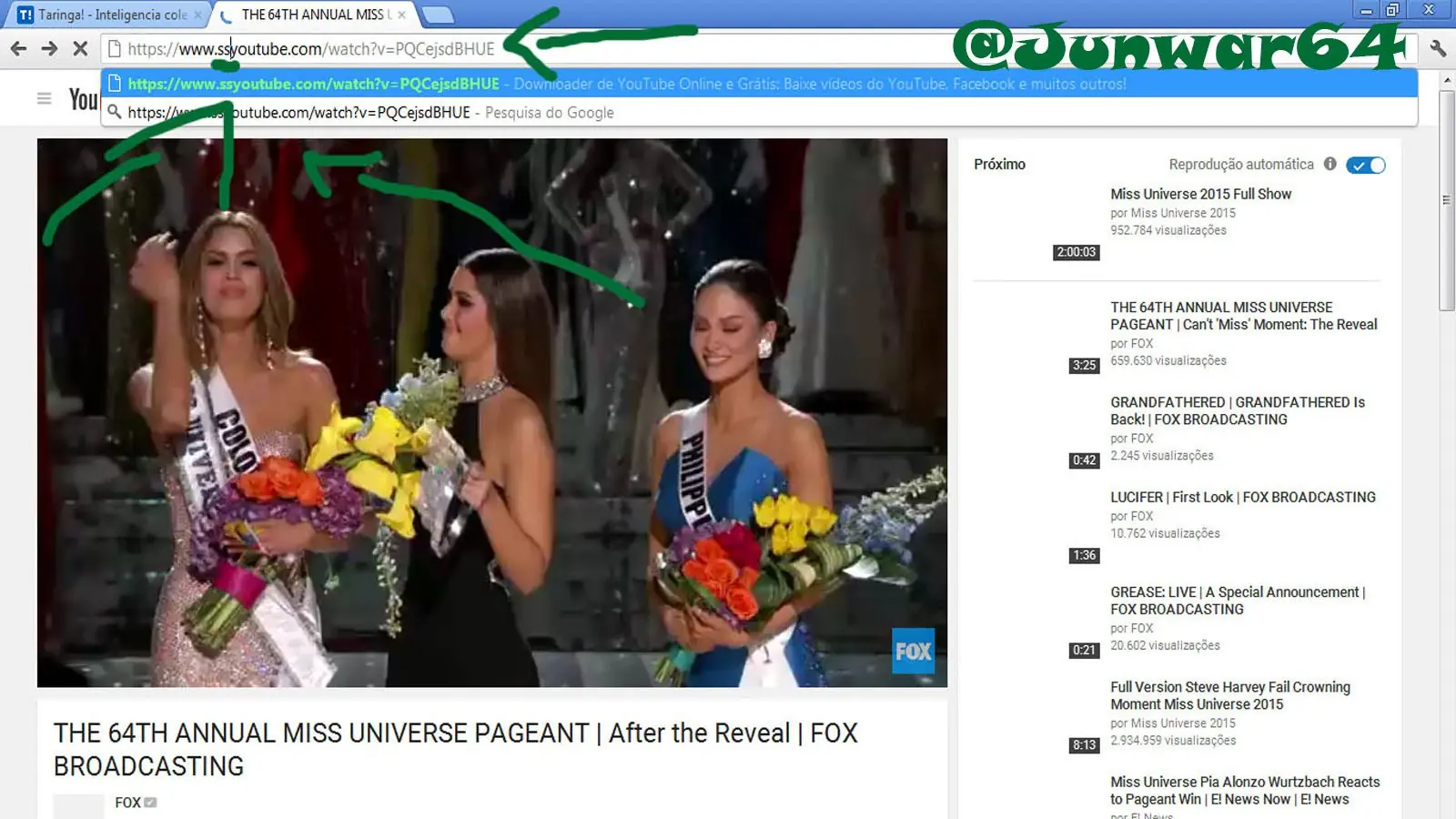The image size is (1456, 819).
Task: Click the Taringa tab favicon
Action: (25, 15)
